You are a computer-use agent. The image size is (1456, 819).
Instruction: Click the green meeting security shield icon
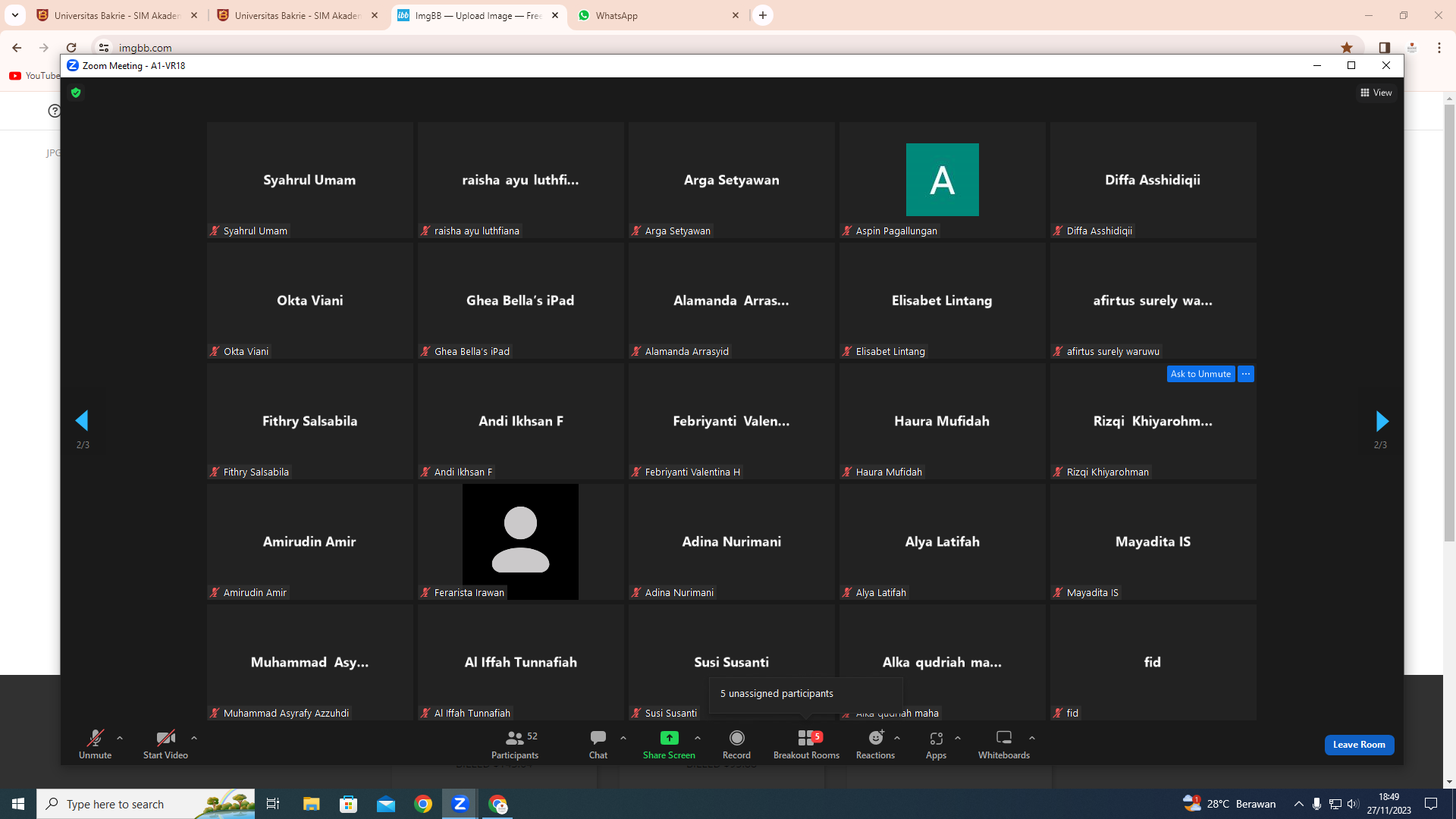(76, 93)
